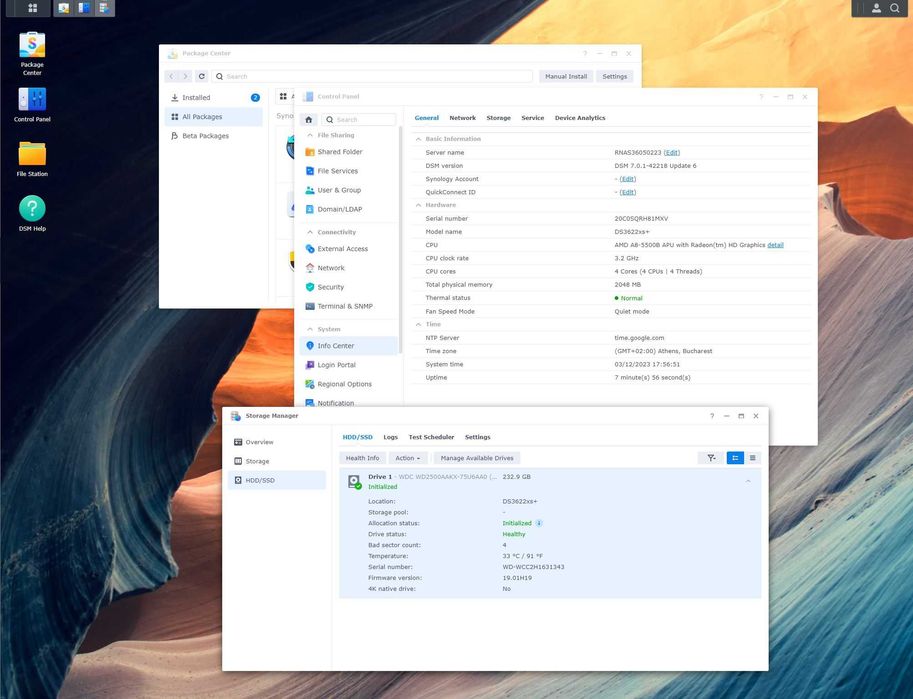Open the DSM Help desktop icon
Viewport: 913px width, 699px height.
pyautogui.click(x=32, y=213)
